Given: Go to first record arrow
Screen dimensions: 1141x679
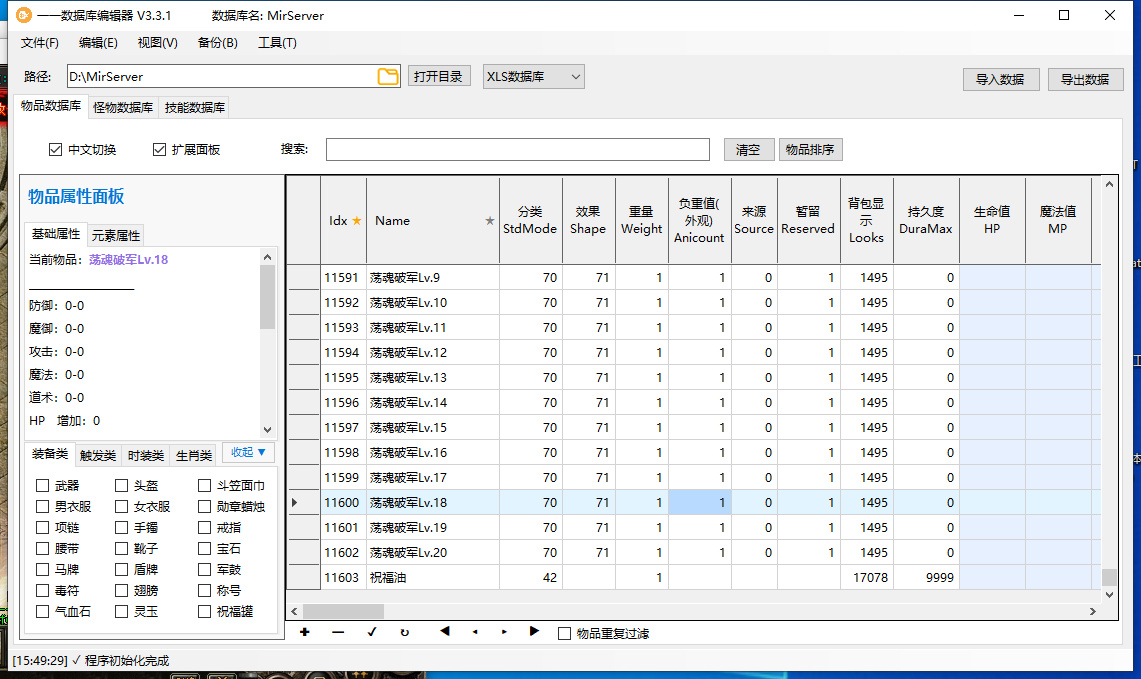Looking at the screenshot, I should [x=445, y=631].
